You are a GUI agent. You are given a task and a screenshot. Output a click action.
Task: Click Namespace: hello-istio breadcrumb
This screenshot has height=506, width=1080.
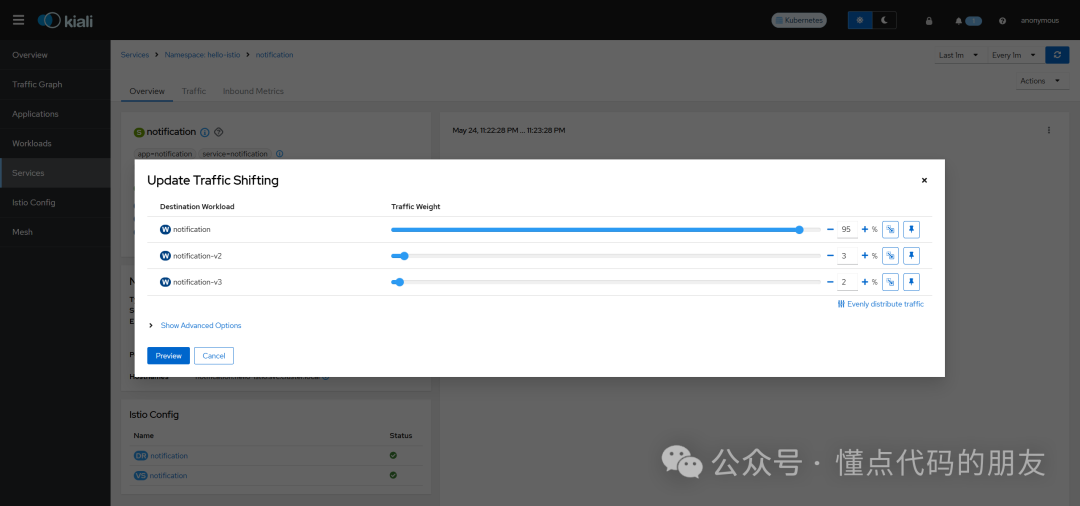[202, 54]
